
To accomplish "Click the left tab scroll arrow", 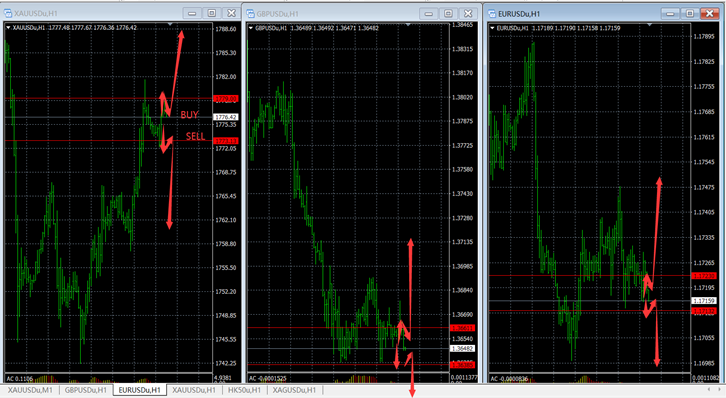I will coord(709,390).
